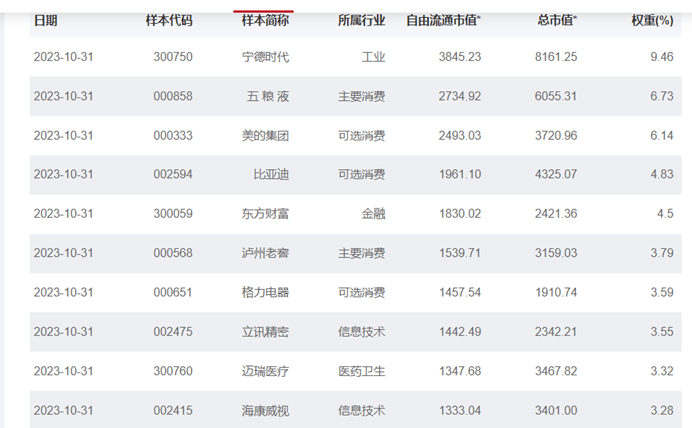The image size is (692, 428).
Task: Select stock name 迈瑞医疗
Action: [x=265, y=371]
